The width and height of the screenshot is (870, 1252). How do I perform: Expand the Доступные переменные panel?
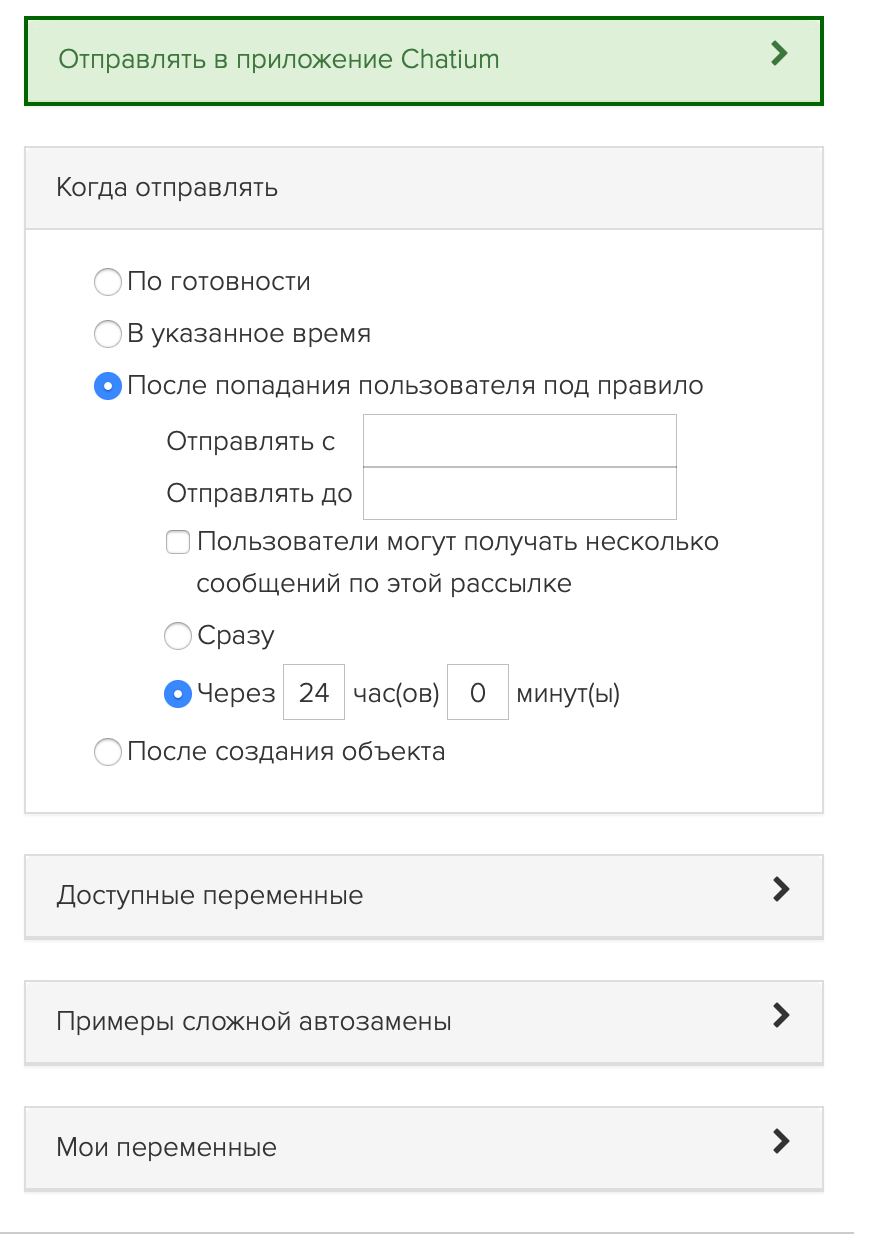423,895
